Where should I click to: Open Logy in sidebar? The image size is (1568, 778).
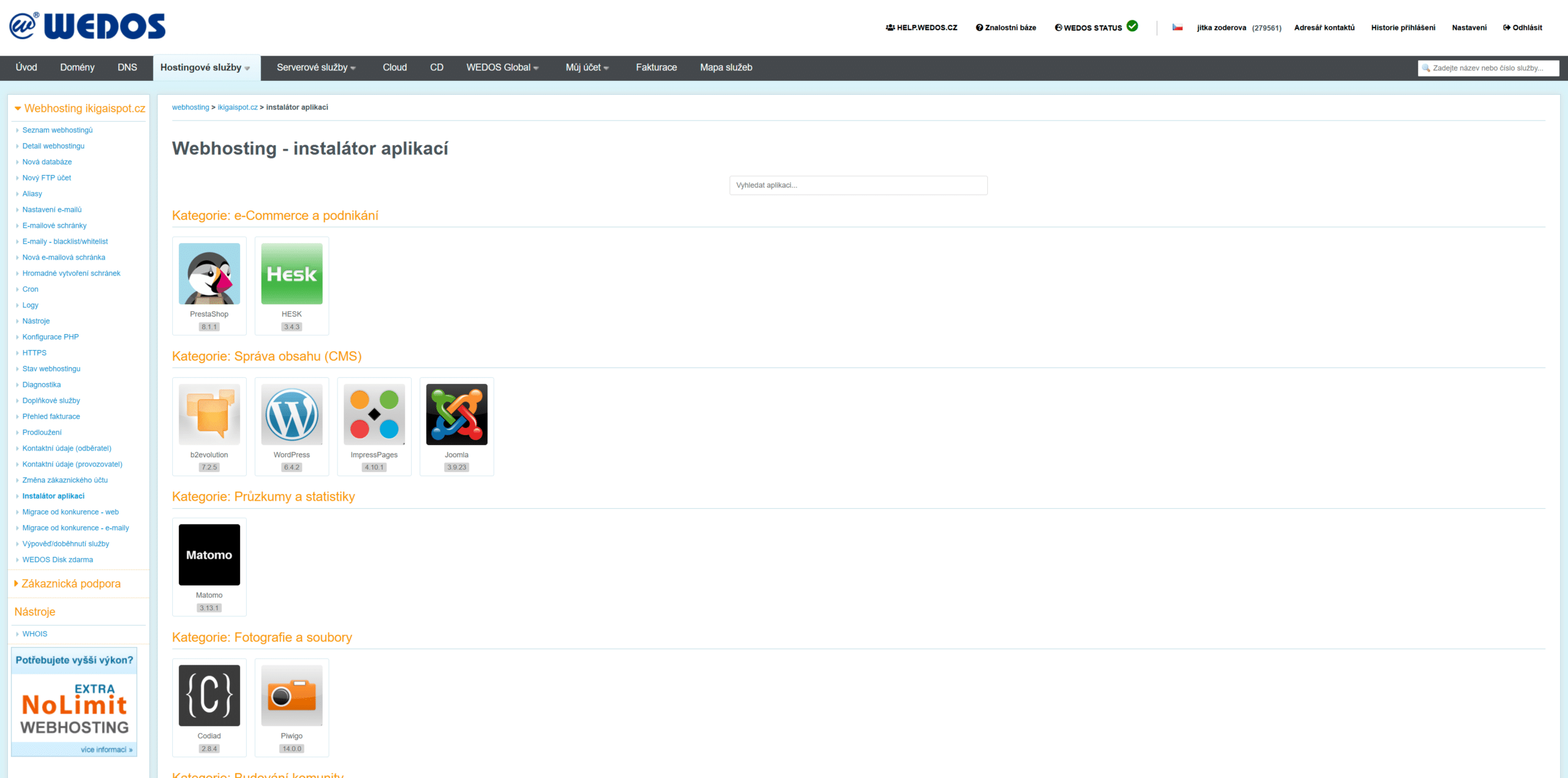(30, 305)
